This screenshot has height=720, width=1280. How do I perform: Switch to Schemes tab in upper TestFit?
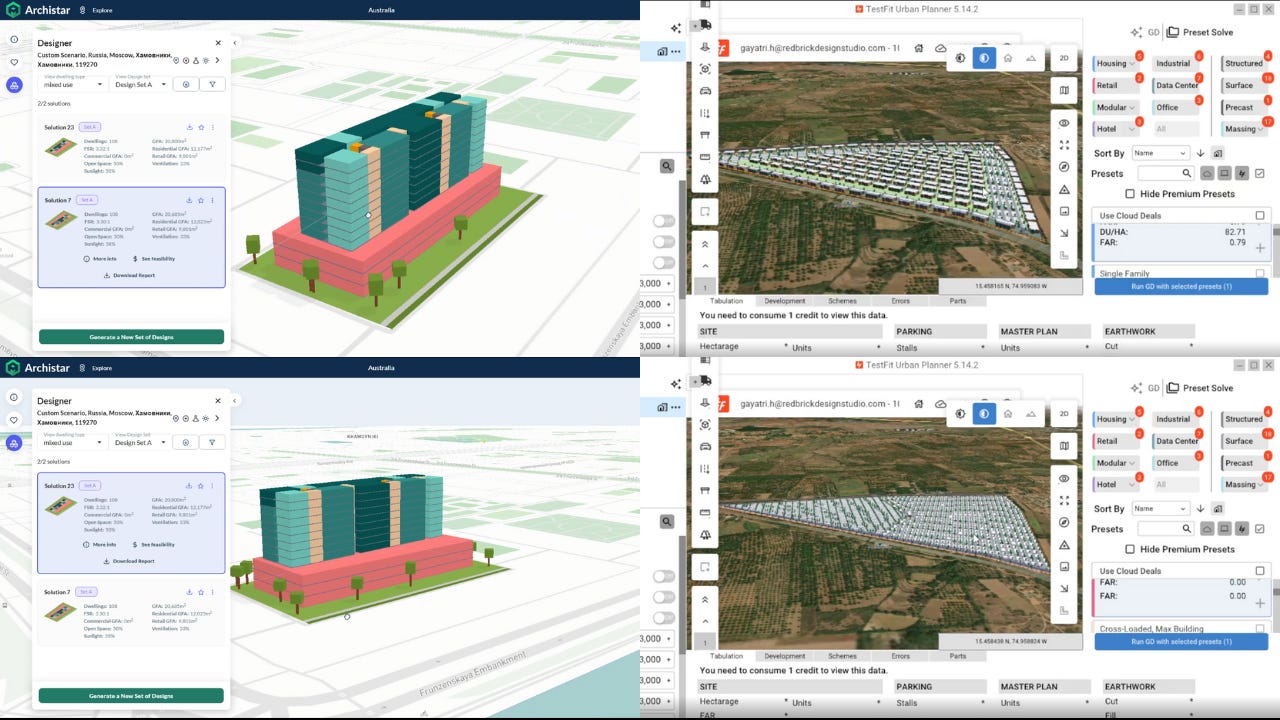click(x=842, y=301)
